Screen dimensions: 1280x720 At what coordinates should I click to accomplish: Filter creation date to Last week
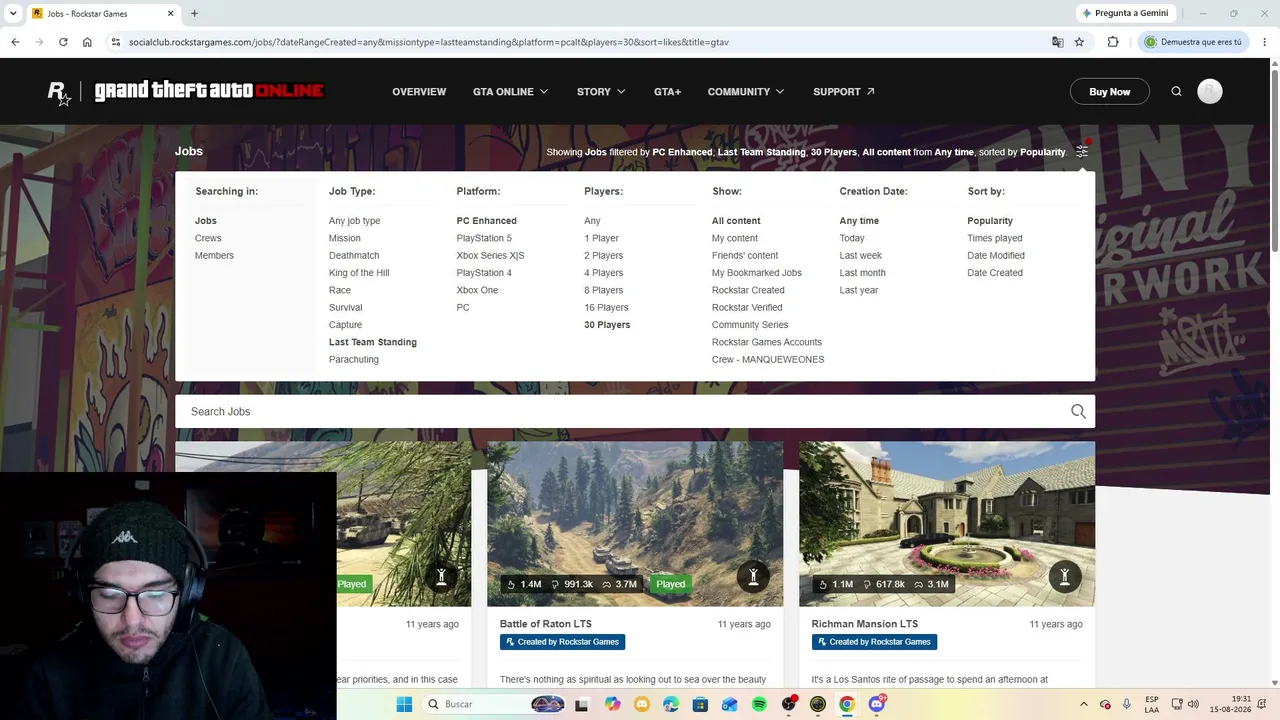pyautogui.click(x=861, y=255)
